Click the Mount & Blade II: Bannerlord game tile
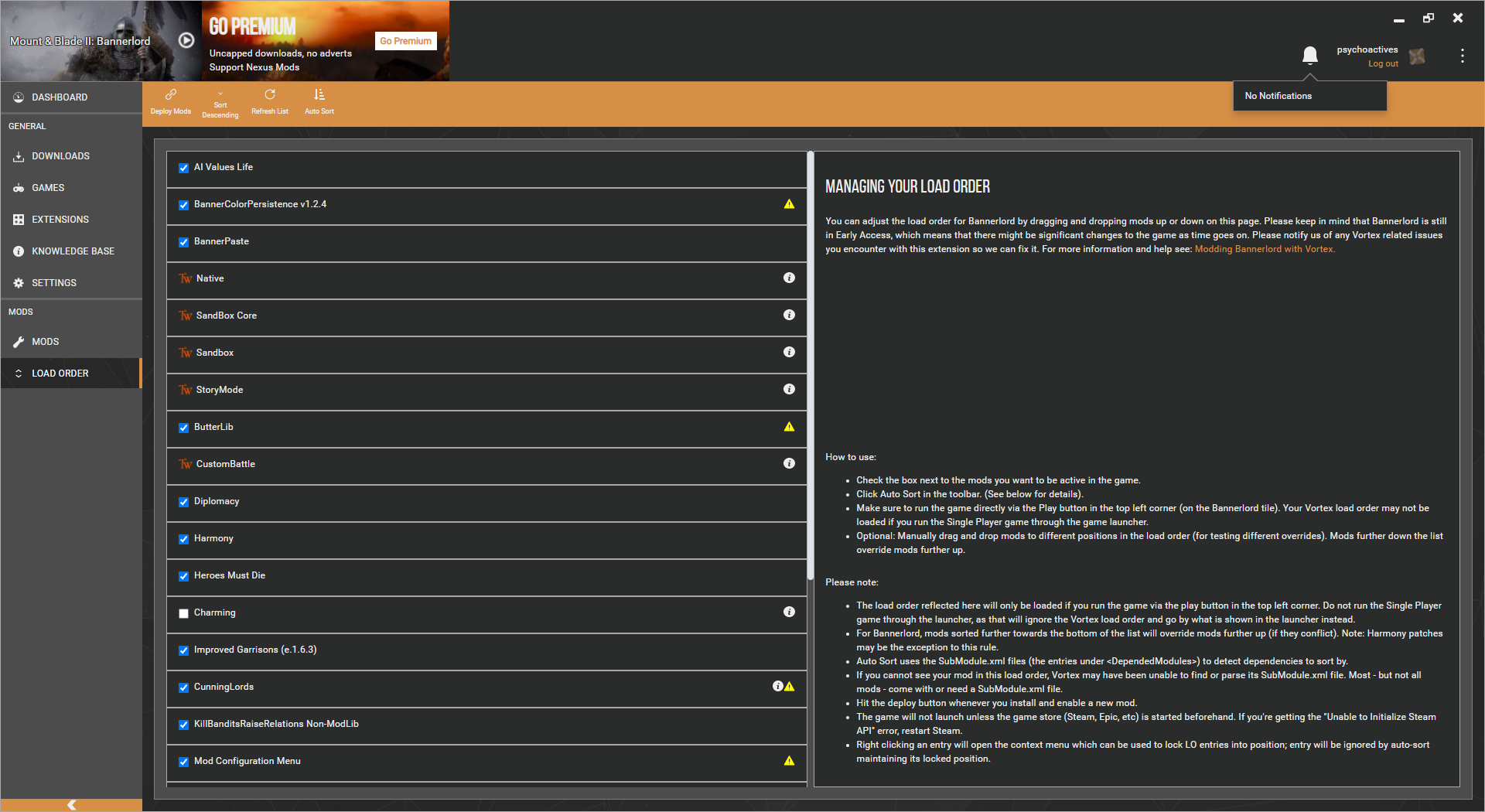The height and width of the screenshot is (812, 1485). click(101, 41)
